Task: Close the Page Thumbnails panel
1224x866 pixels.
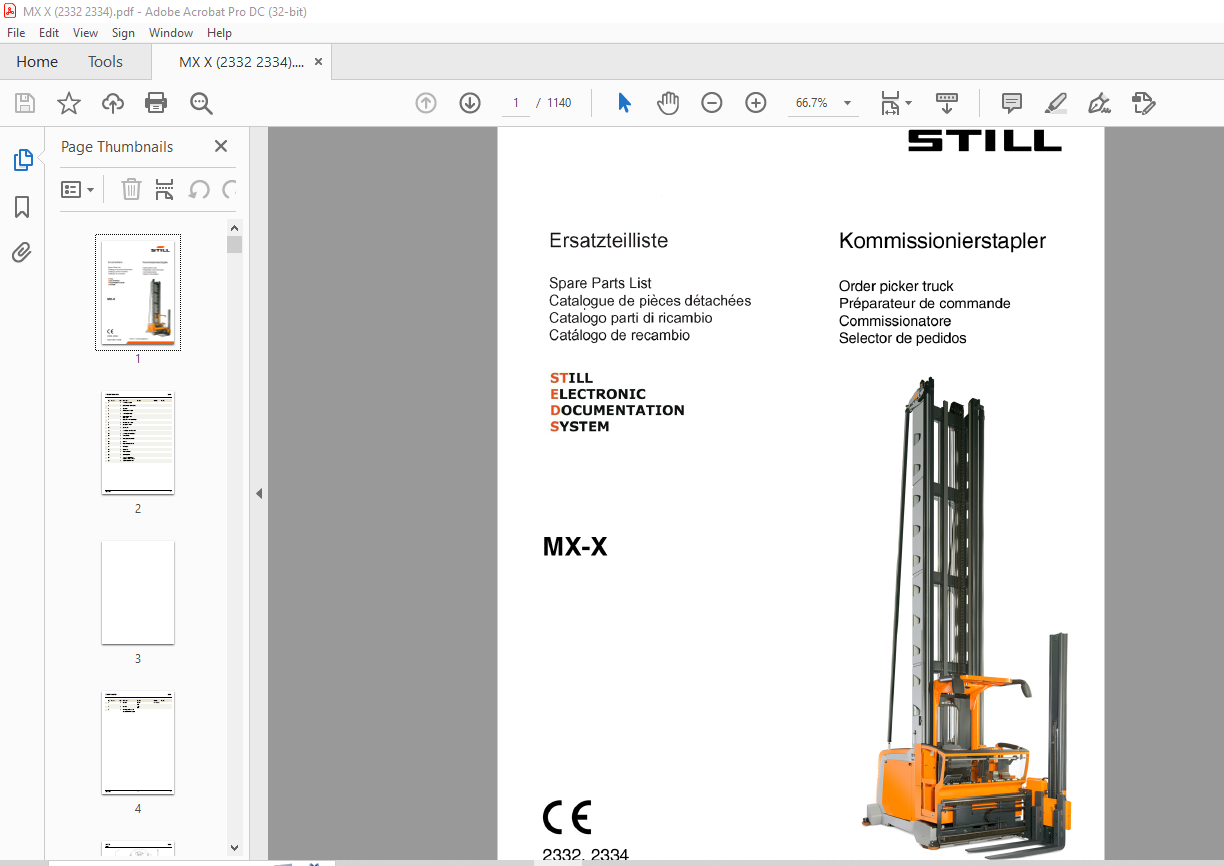Action: click(221, 147)
